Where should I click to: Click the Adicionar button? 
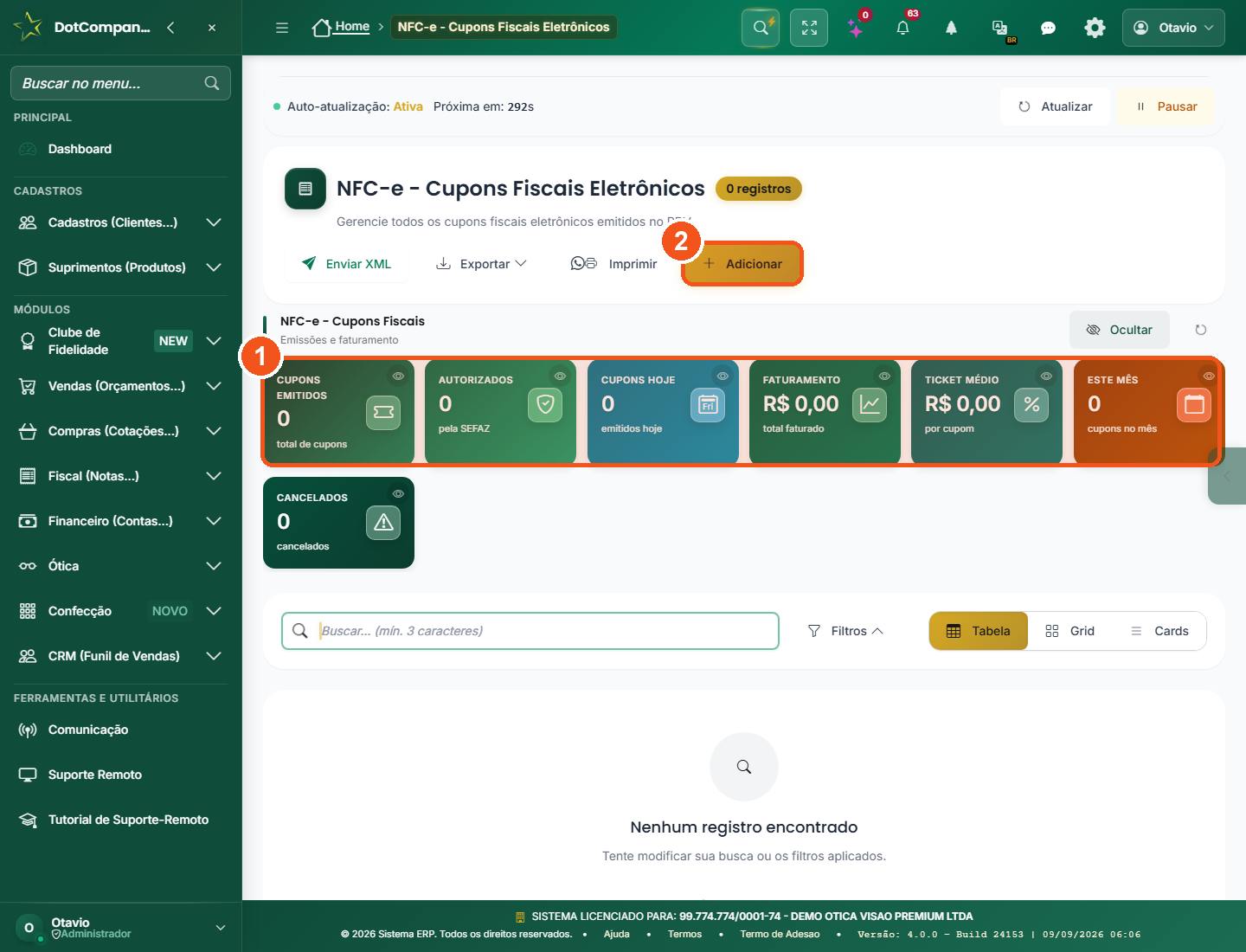tap(742, 264)
